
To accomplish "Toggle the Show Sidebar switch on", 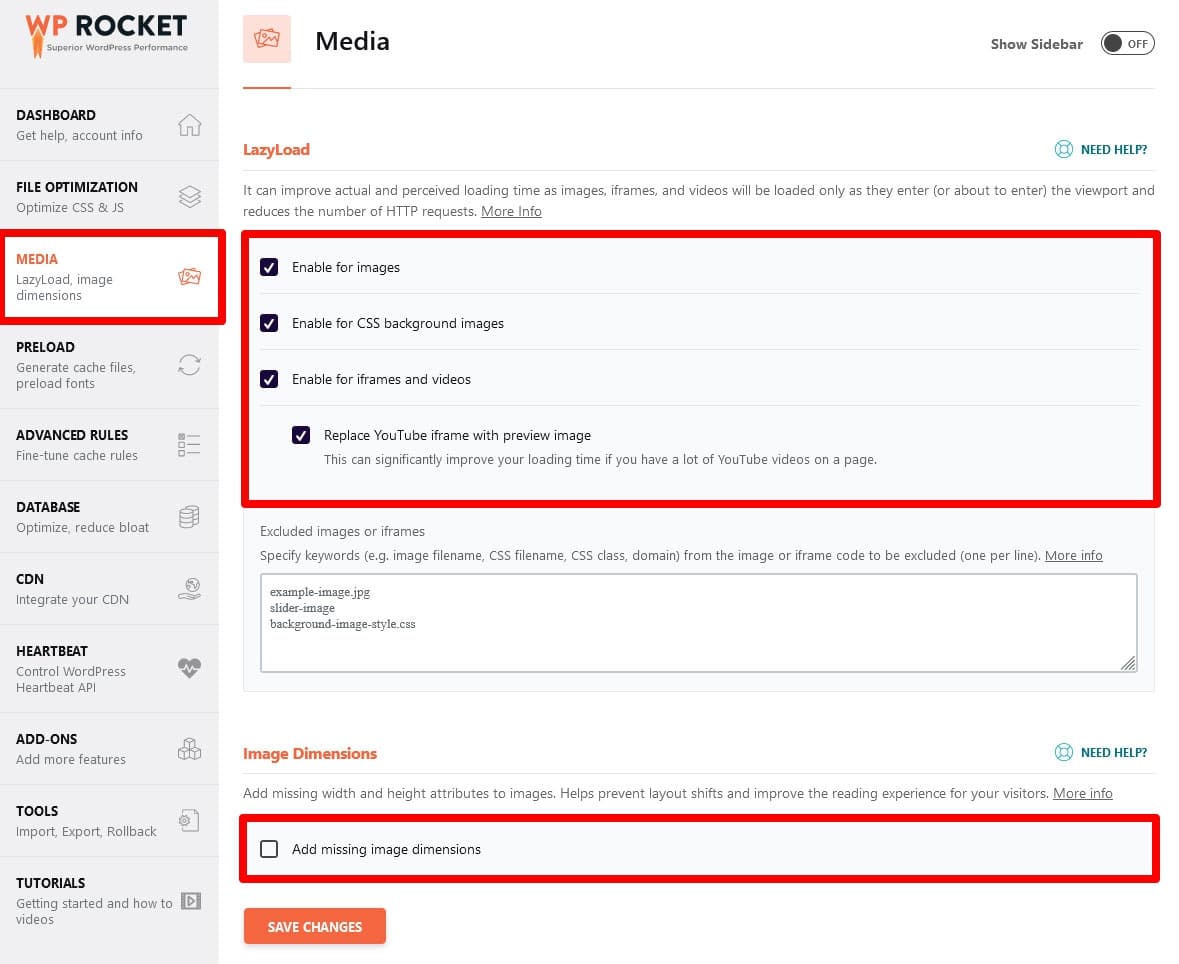I will coord(1127,43).
